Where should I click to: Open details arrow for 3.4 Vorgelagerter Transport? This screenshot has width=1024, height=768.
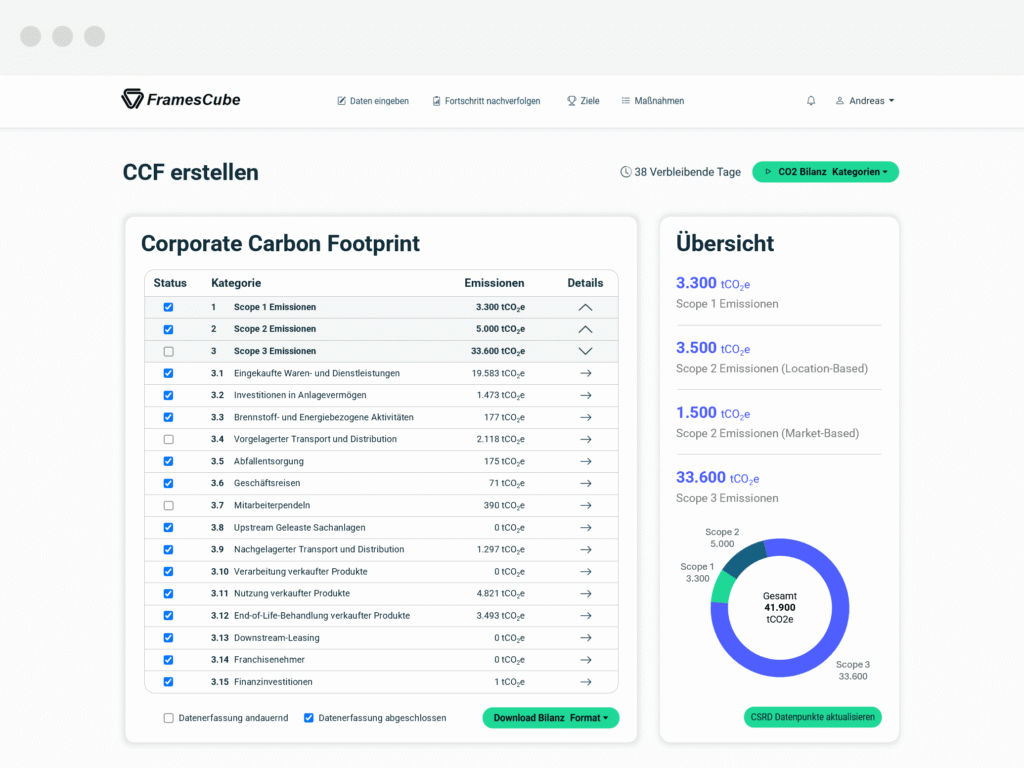[586, 439]
